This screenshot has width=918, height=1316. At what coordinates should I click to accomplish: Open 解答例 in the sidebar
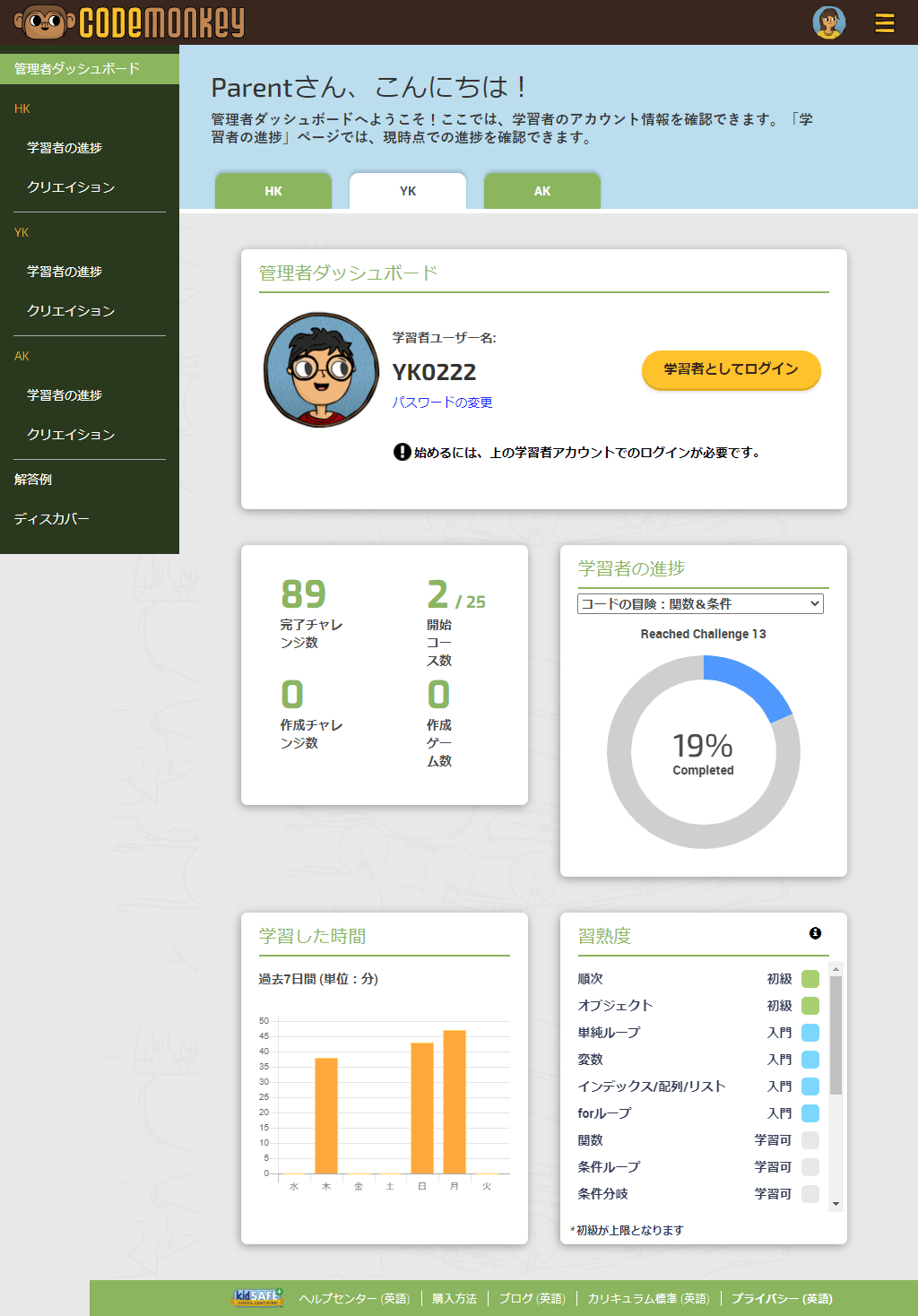coord(33,480)
